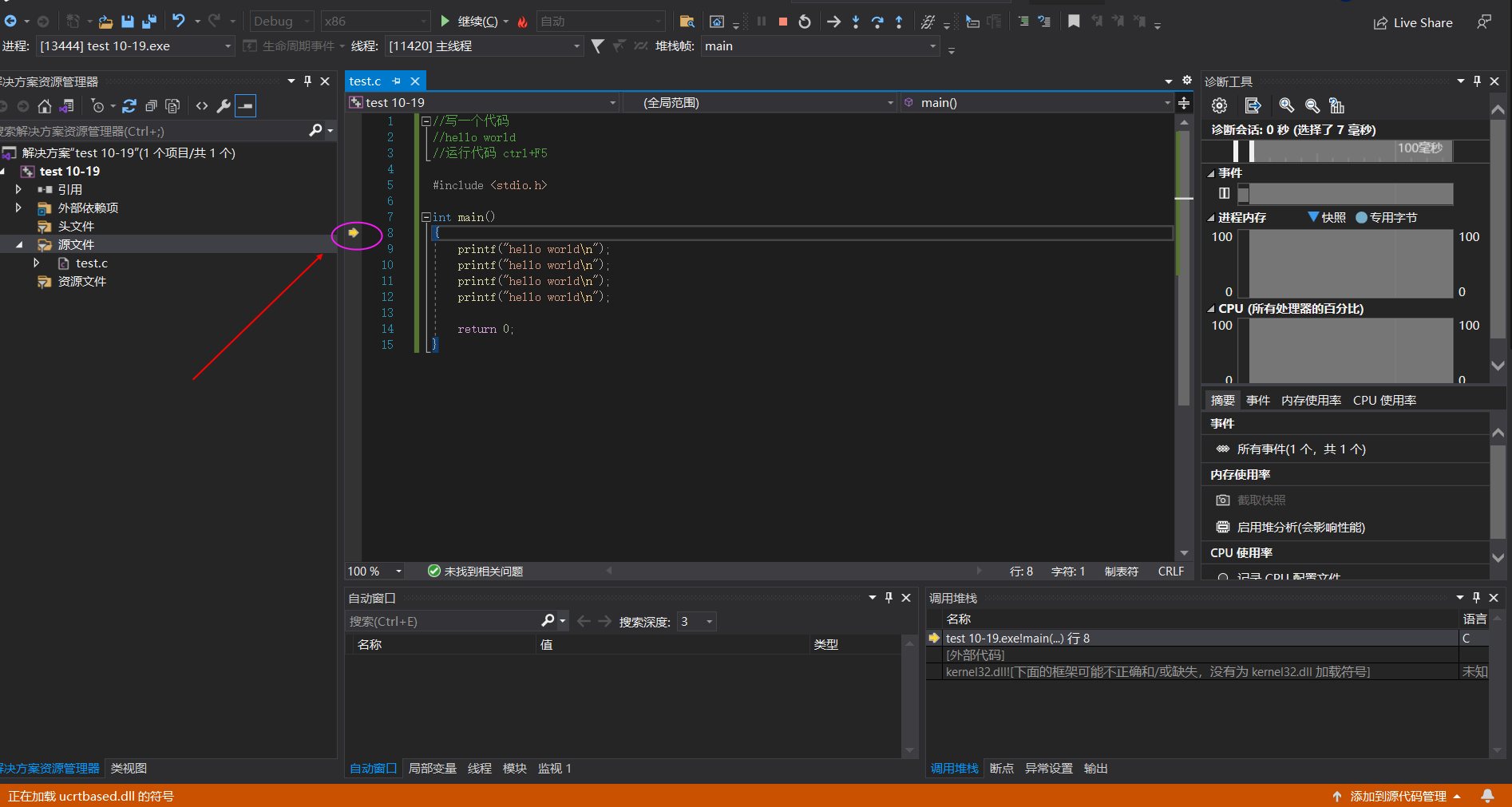The height and width of the screenshot is (807, 1512).
Task: Click the Find in Files folder icon
Action: coord(687,22)
